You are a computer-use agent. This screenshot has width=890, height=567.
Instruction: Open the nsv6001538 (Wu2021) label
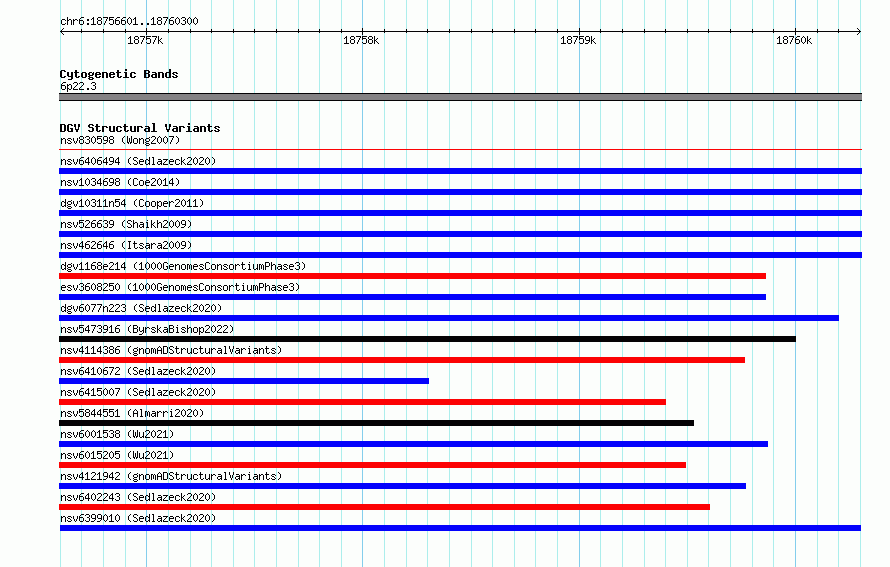117,434
